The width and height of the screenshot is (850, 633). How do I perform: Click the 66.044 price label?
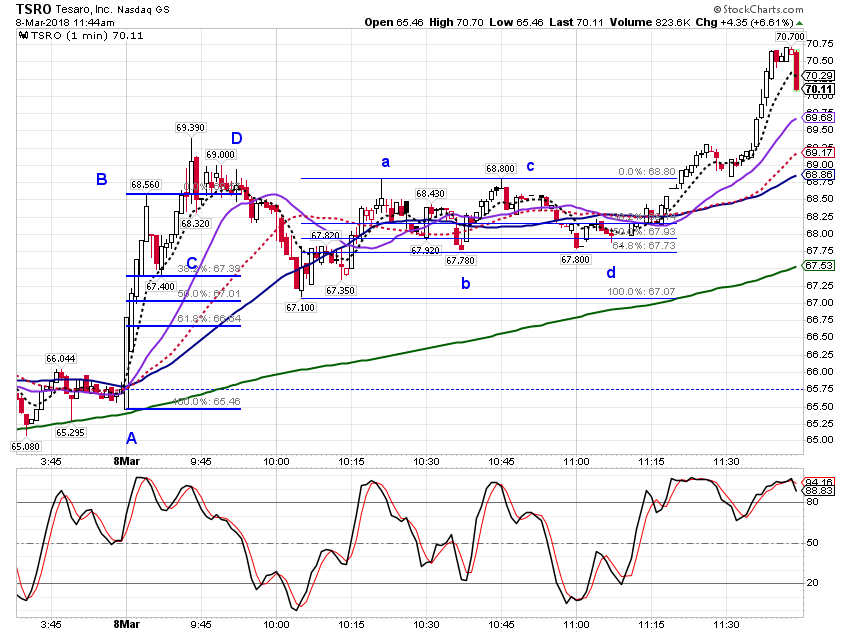pyautogui.click(x=61, y=358)
